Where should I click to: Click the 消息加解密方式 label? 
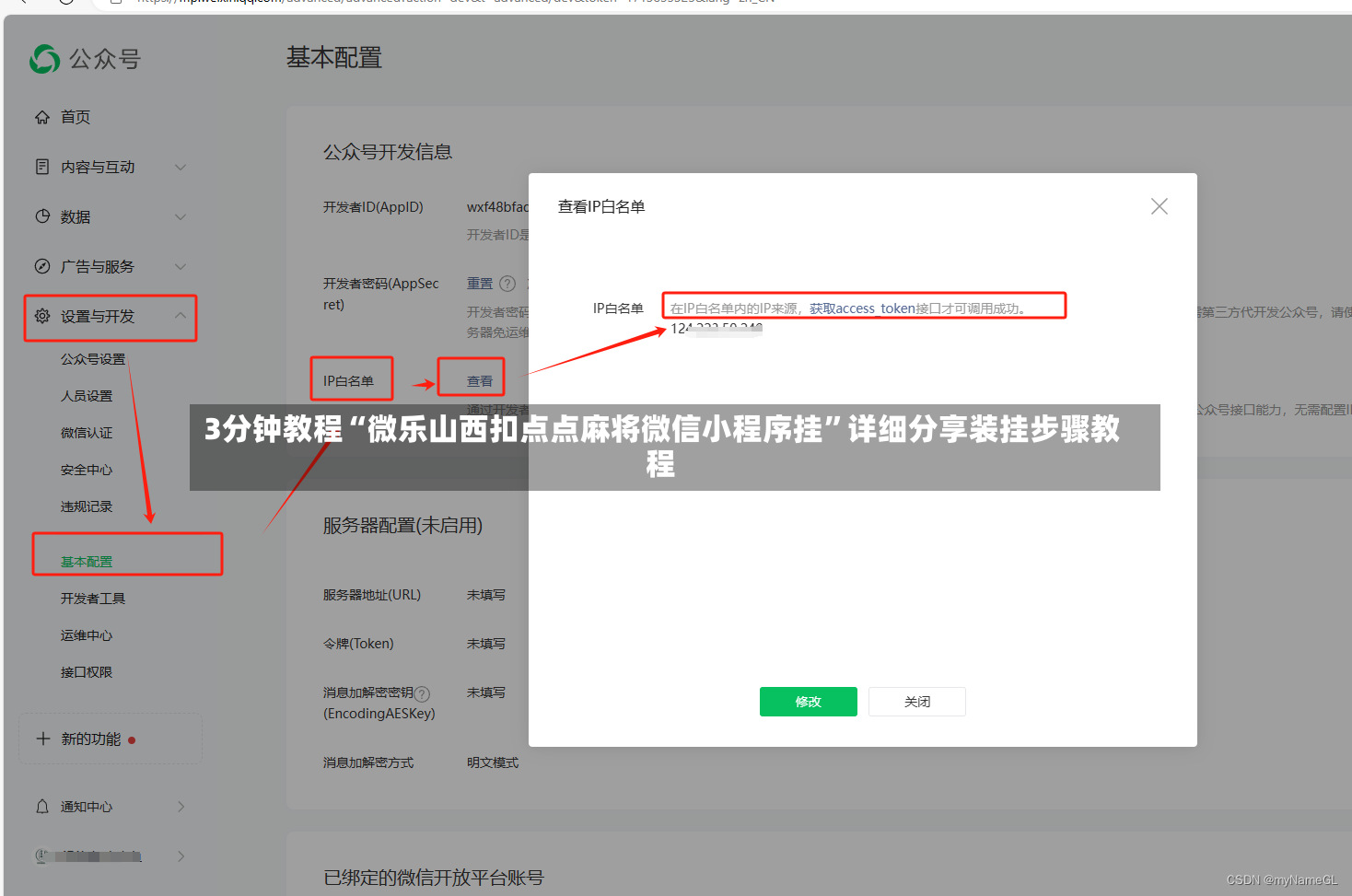pyautogui.click(x=368, y=762)
